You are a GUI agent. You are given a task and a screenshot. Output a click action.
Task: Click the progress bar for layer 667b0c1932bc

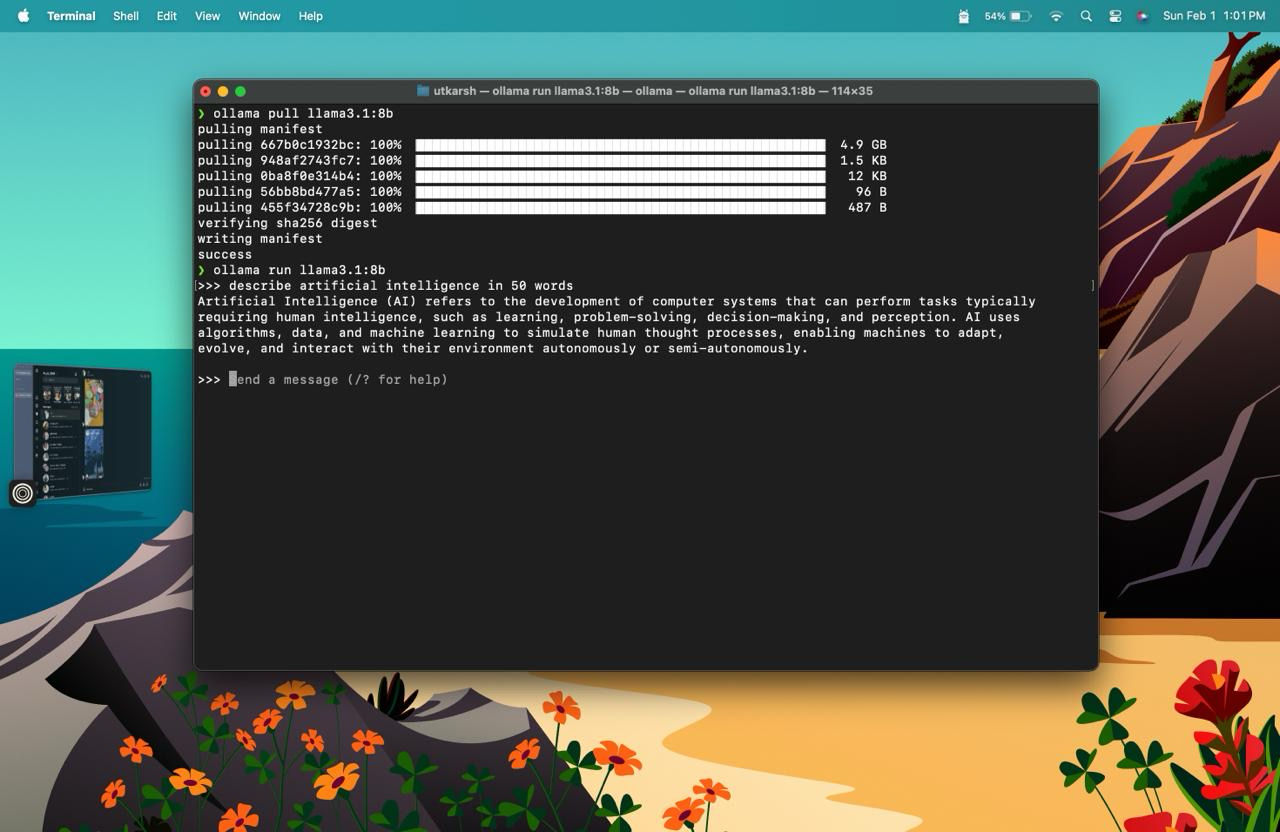[620, 145]
